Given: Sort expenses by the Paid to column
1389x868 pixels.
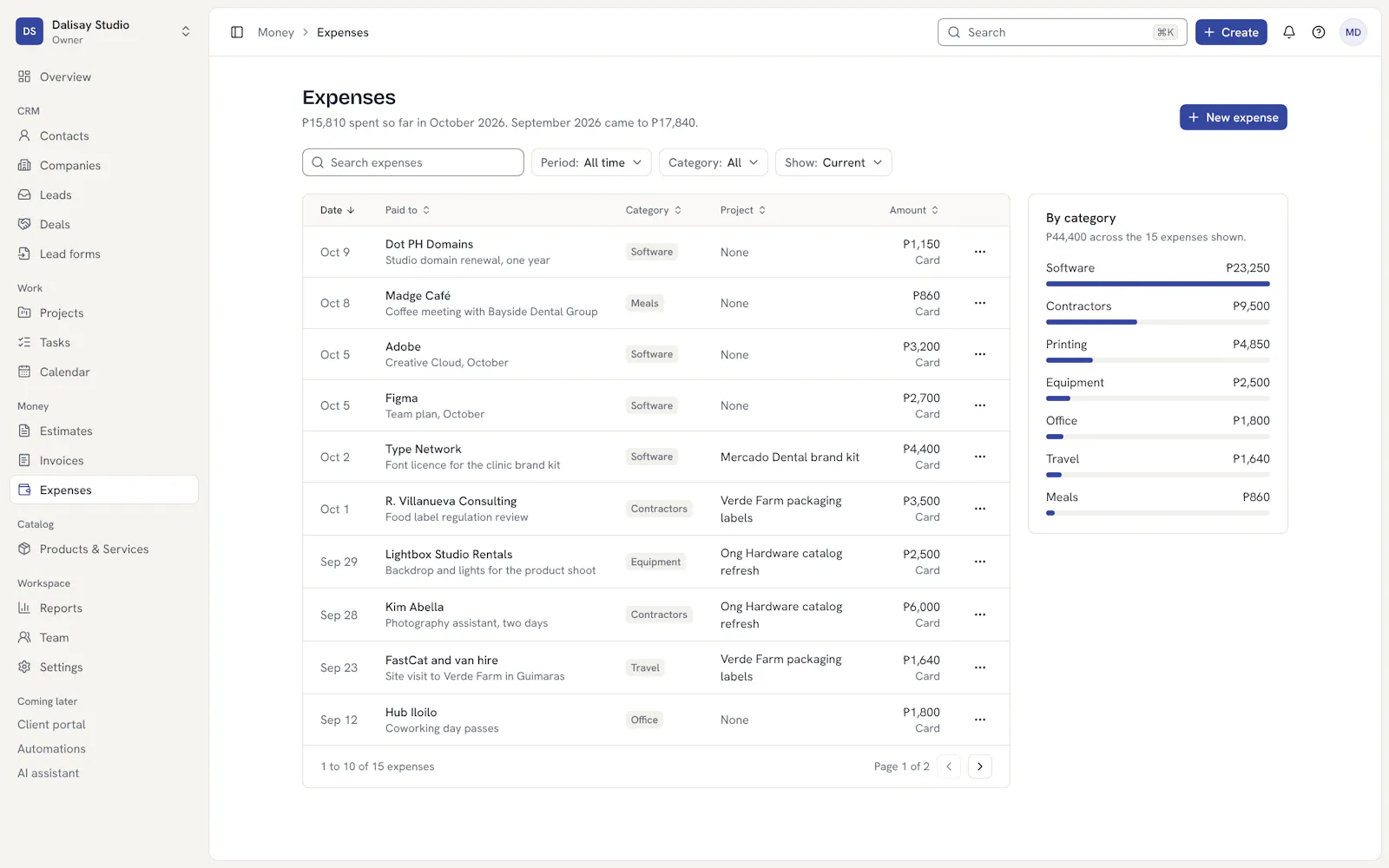Looking at the screenshot, I should click(x=408, y=210).
